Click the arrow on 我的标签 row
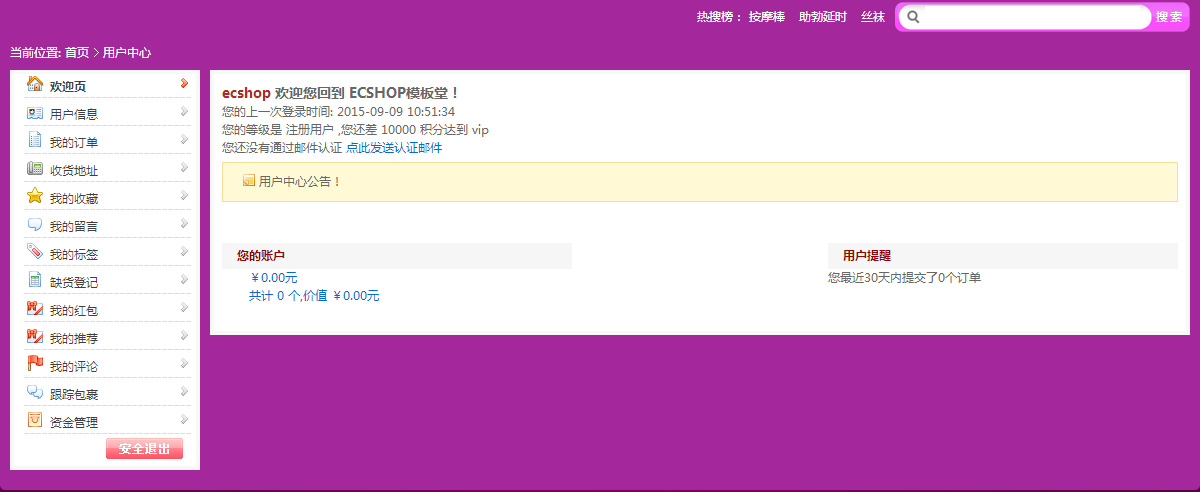 [184, 251]
